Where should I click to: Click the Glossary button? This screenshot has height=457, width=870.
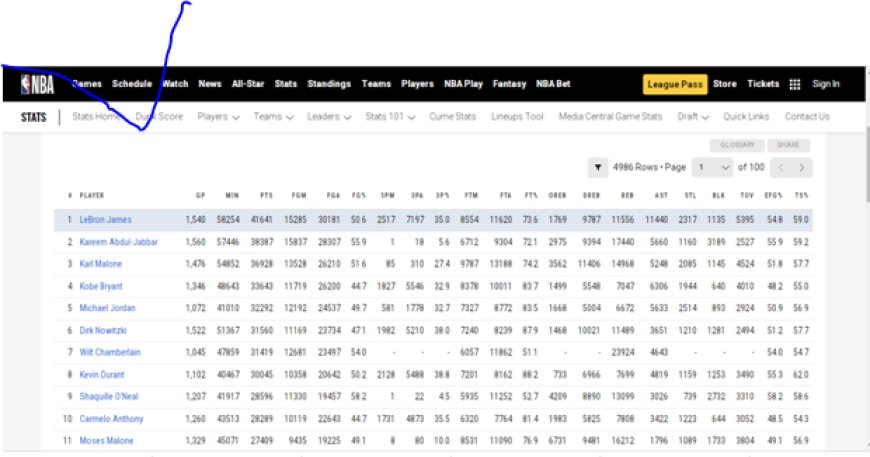coord(737,145)
